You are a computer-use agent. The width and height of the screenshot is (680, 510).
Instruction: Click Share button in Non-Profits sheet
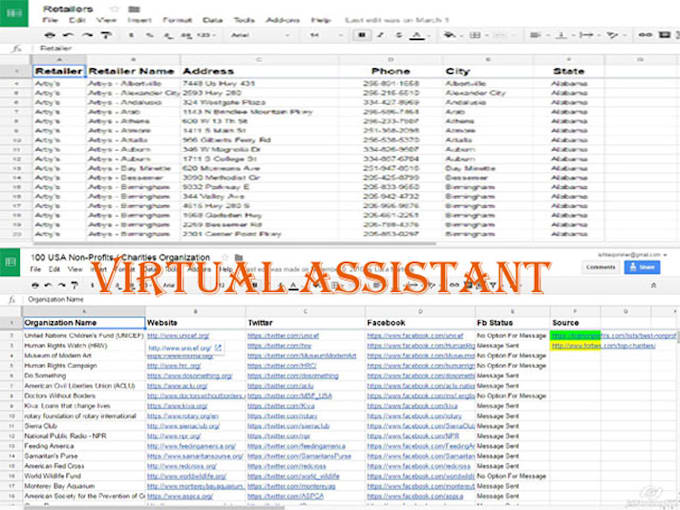coord(642,267)
